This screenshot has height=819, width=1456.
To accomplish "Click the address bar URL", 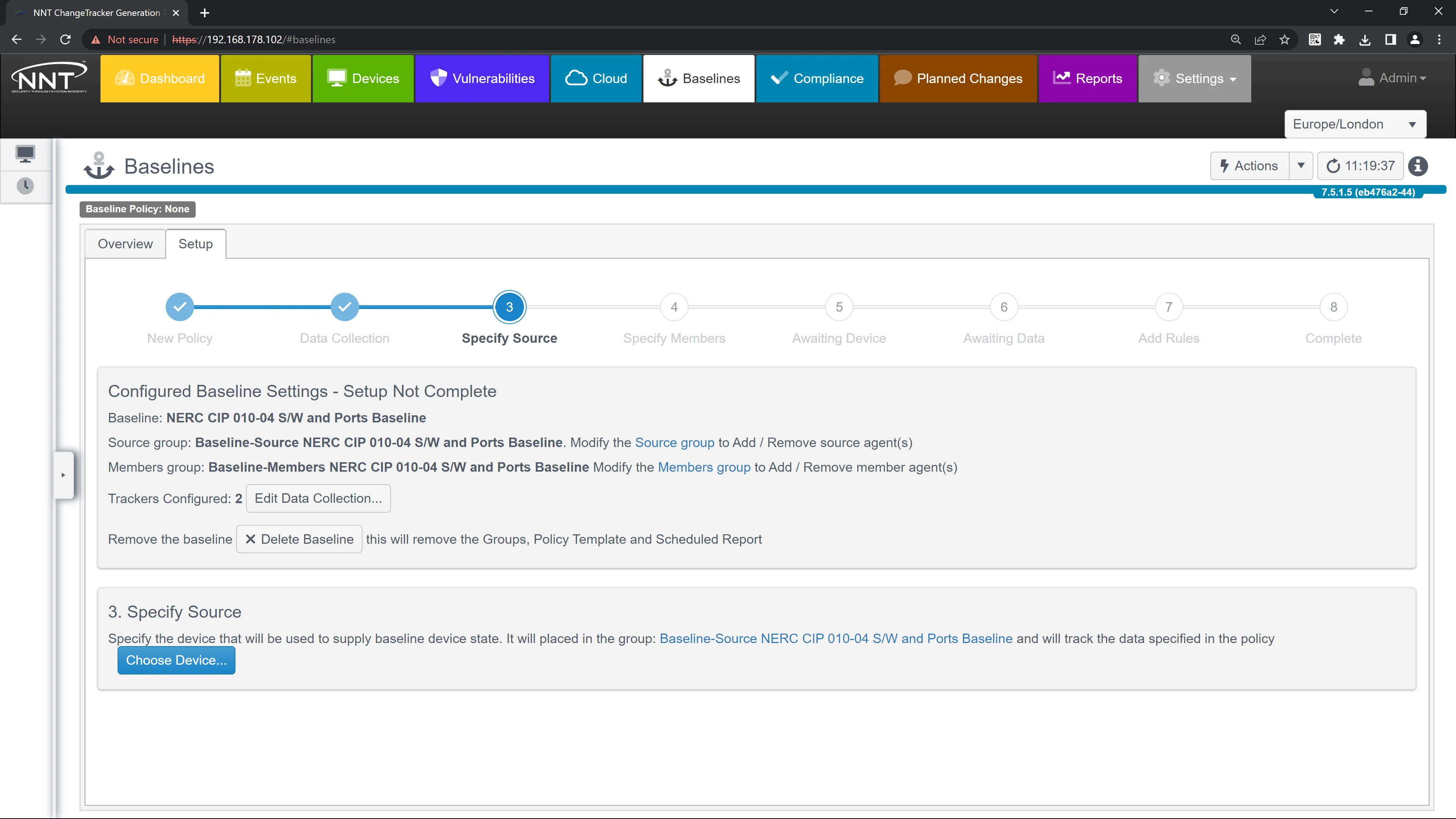I will tap(254, 39).
